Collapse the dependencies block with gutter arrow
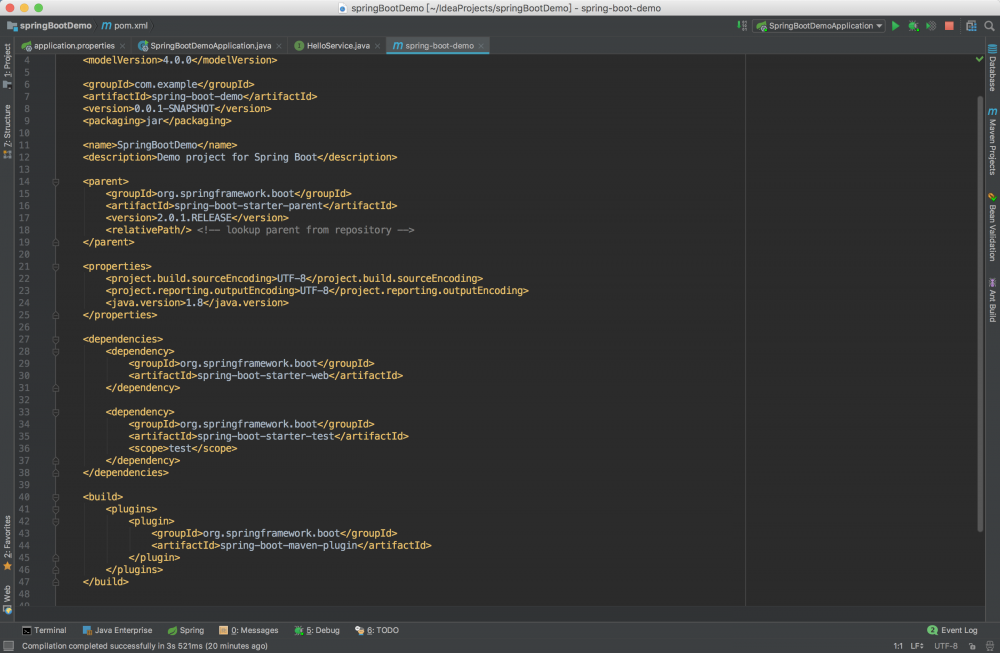 point(55,339)
